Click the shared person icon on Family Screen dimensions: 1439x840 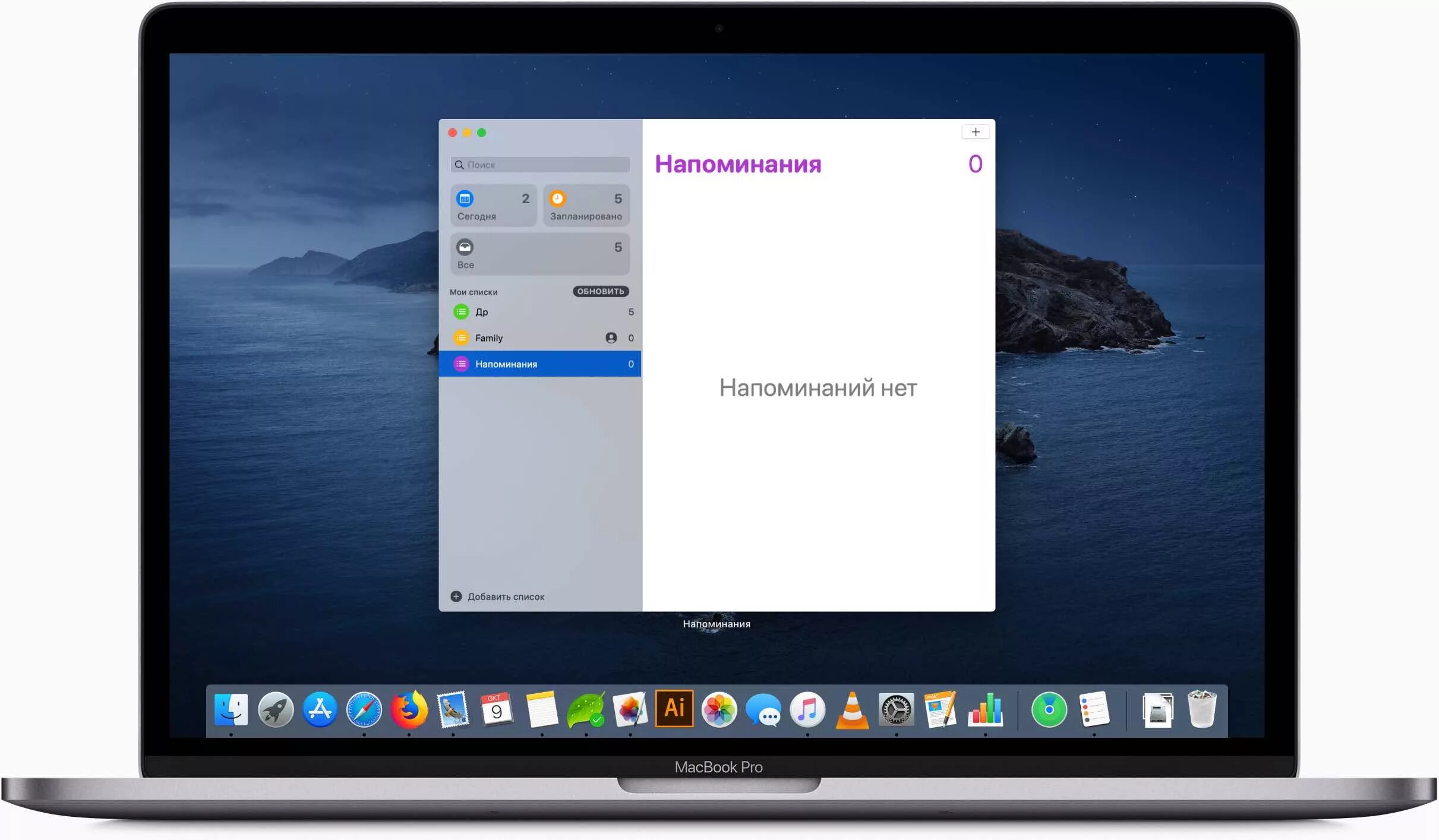611,338
